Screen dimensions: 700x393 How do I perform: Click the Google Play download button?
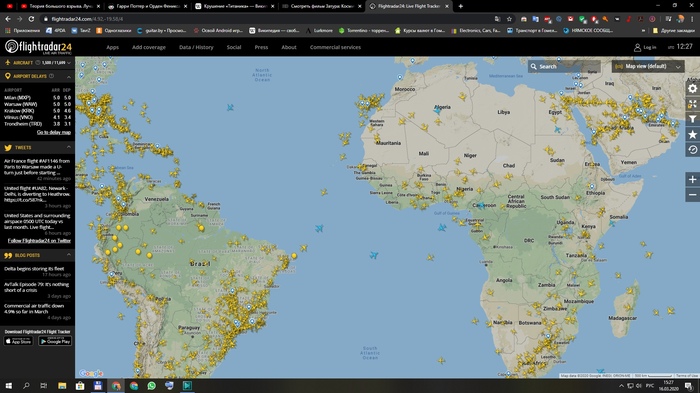point(55,341)
